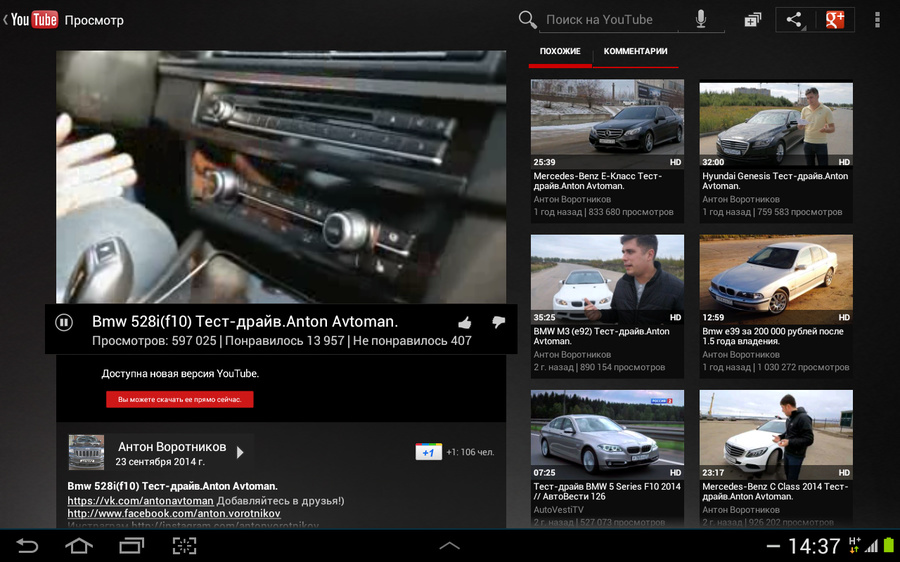Select title Mercedes-Benz C Class 2014
Screen dimensions: 900x562
(x=775, y=491)
